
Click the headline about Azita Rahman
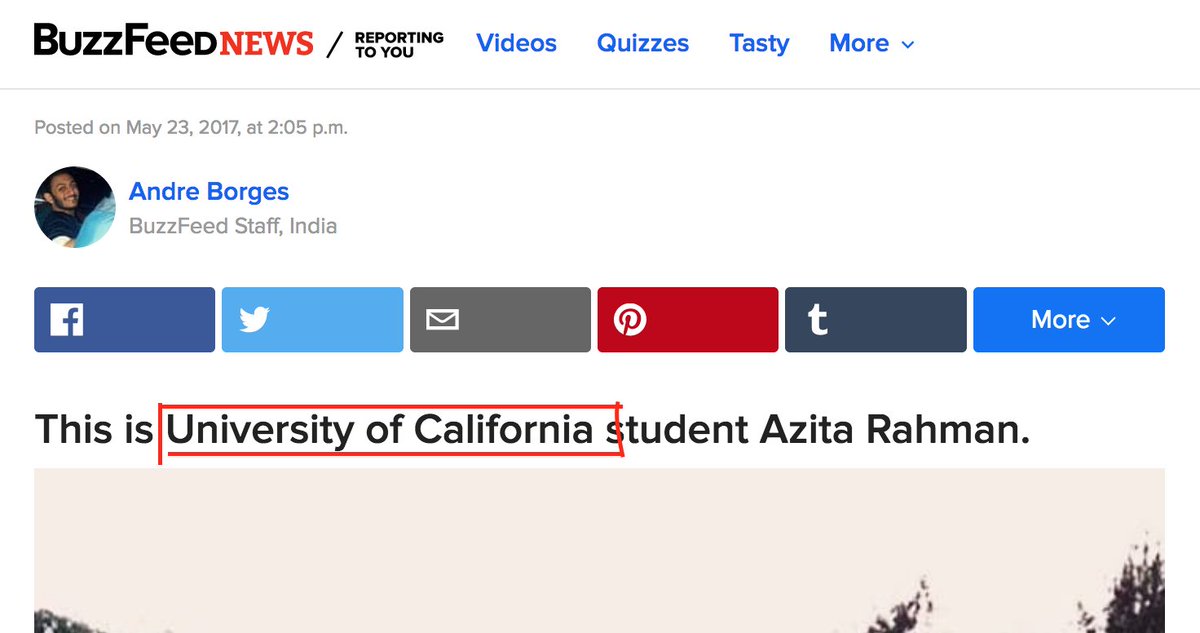point(532,429)
